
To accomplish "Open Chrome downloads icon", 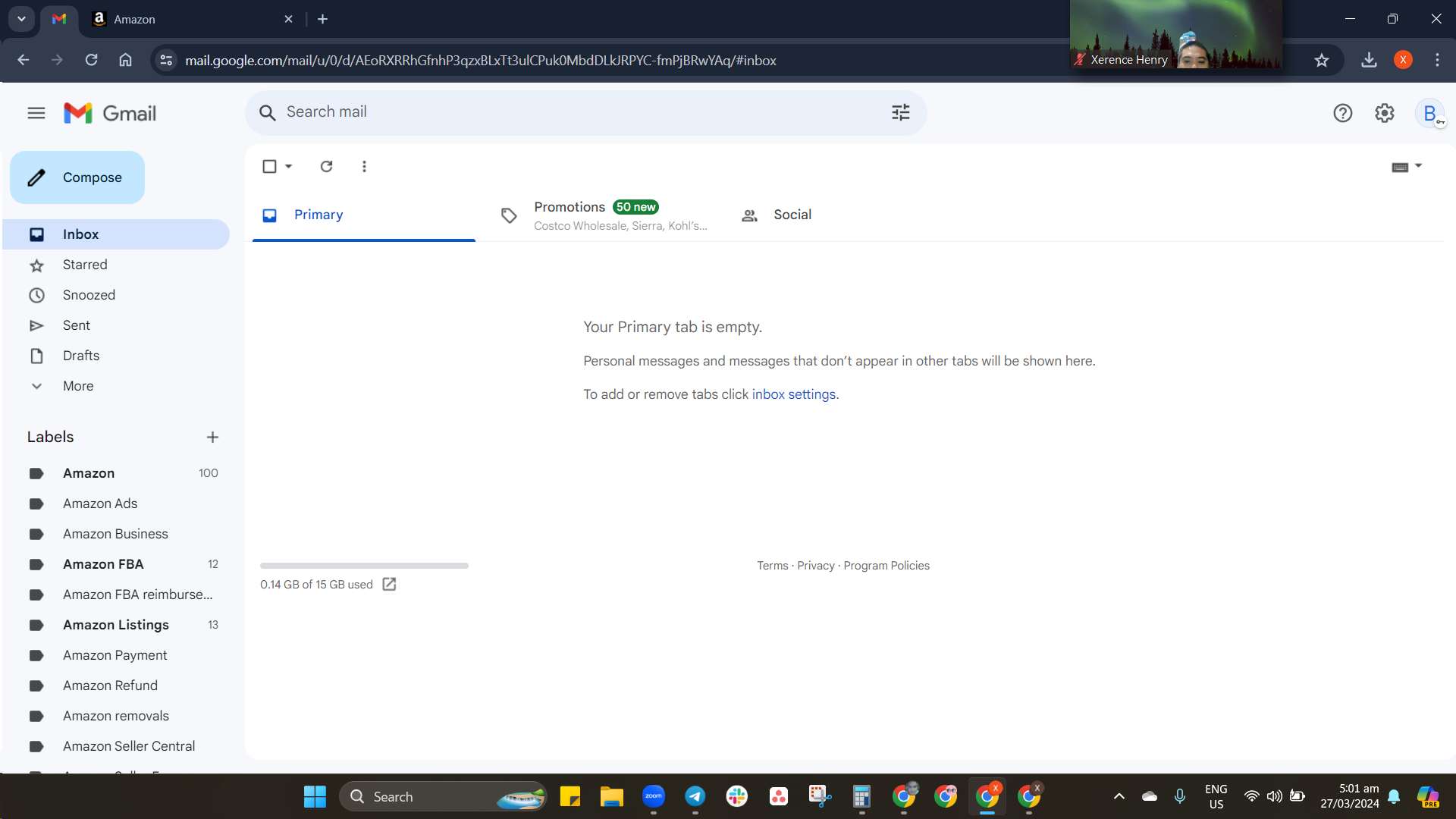I will coord(1369,60).
